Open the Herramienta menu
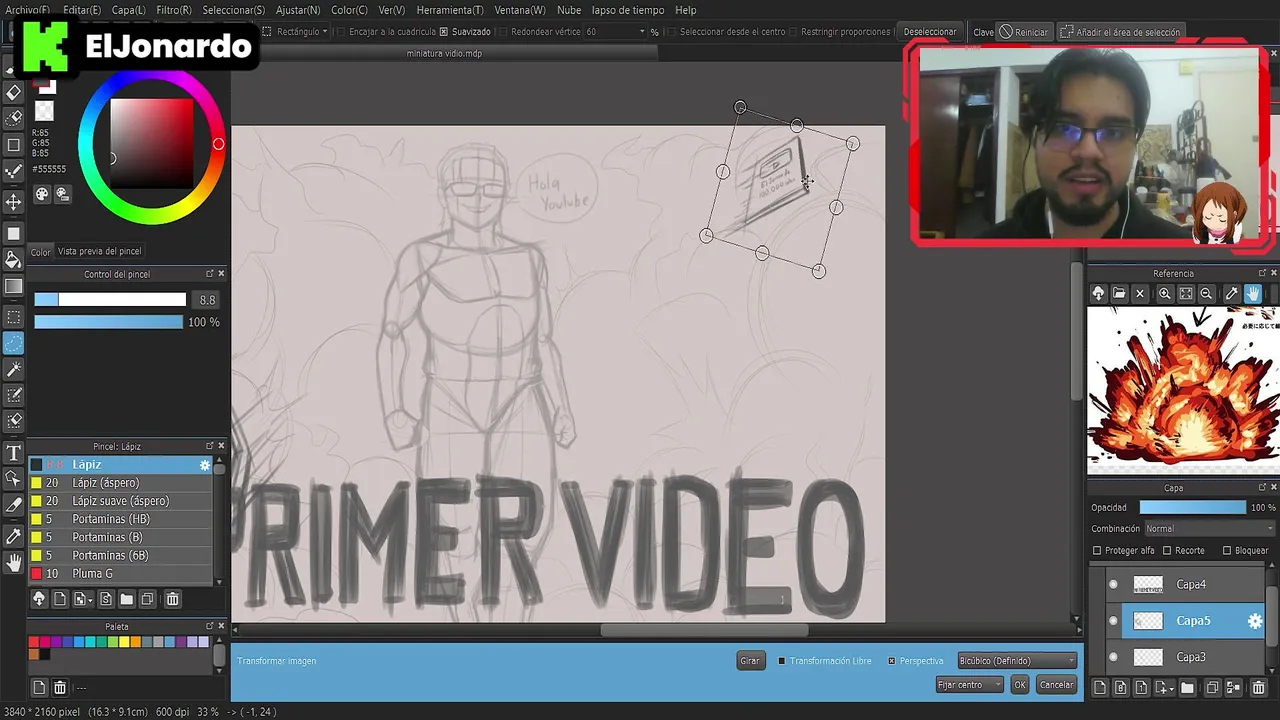 coord(450,10)
